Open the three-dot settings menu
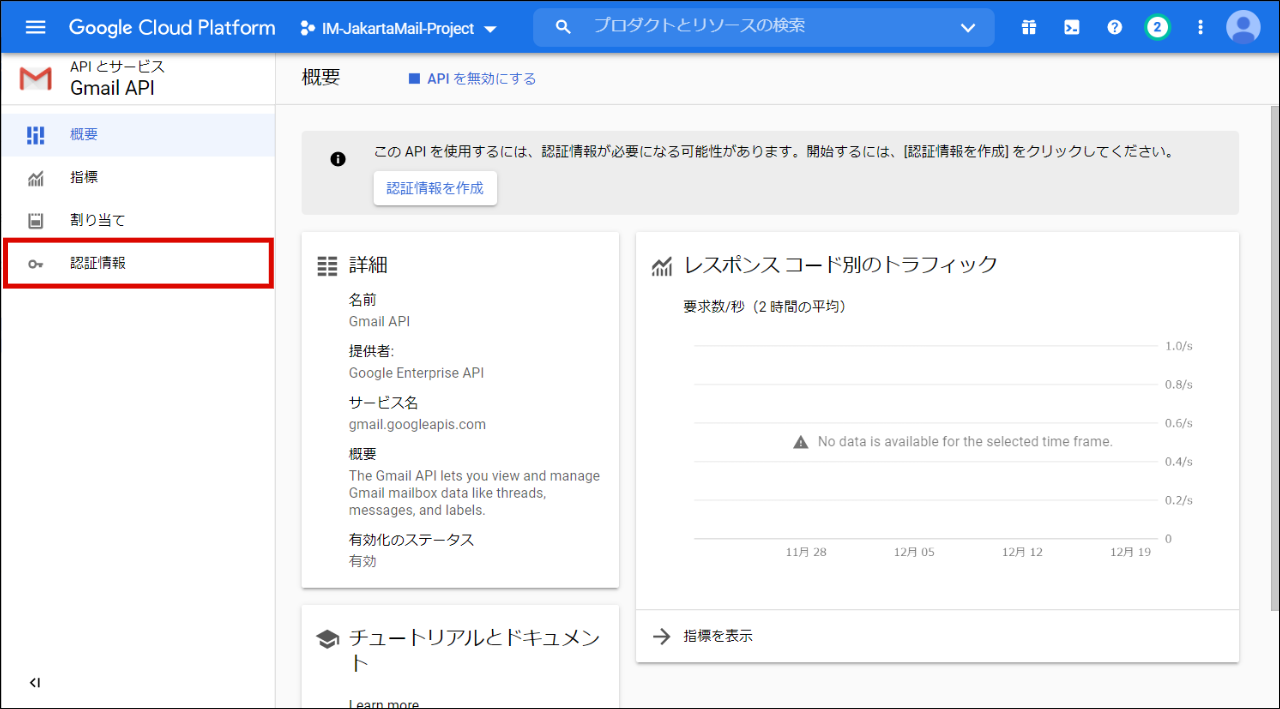The width and height of the screenshot is (1280, 709). pyautogui.click(x=1200, y=27)
